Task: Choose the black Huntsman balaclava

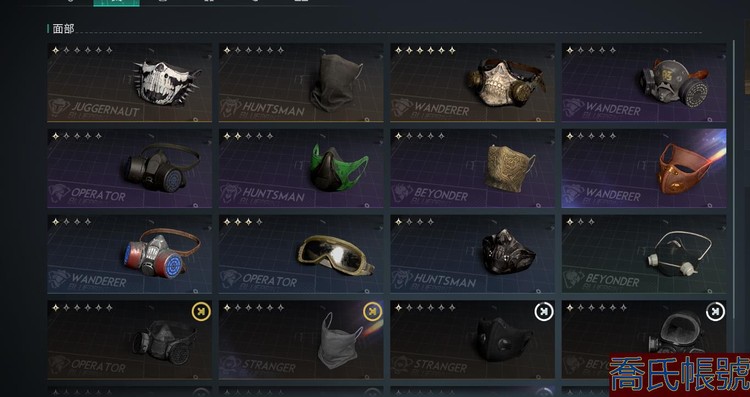Action: [x=301, y=83]
